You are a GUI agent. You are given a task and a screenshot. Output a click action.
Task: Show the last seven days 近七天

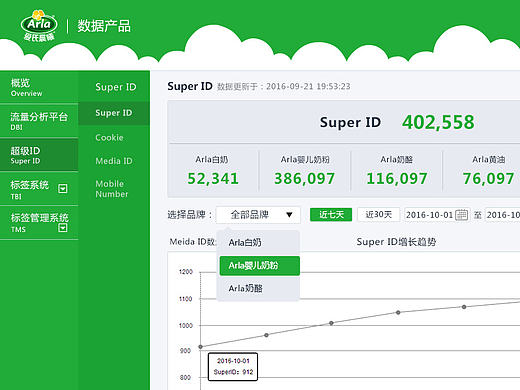click(x=331, y=214)
